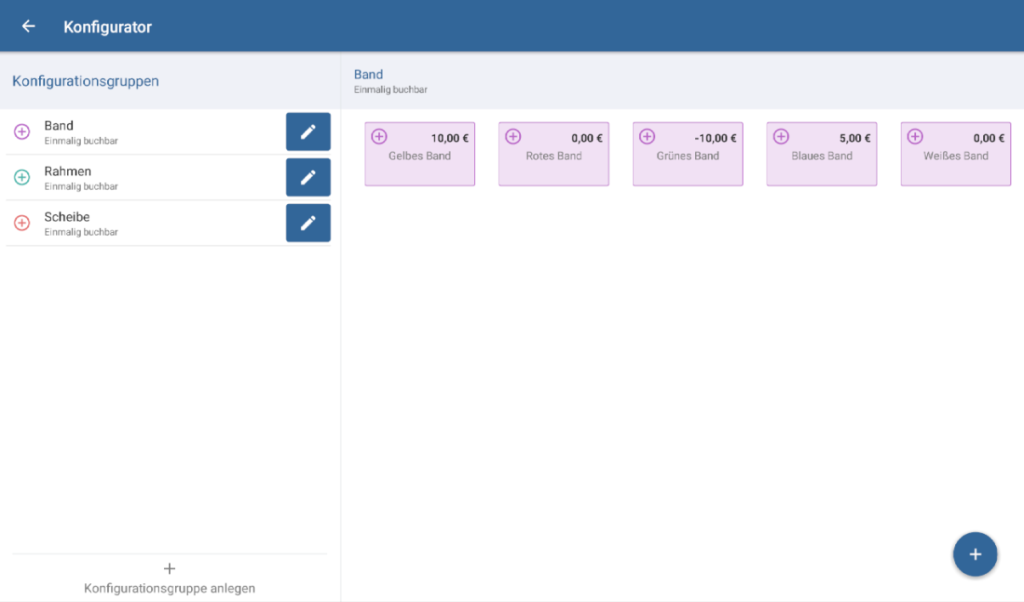Click the plus circle on Rotes Band
Viewport: 1024px width, 602px height.
coord(513,137)
